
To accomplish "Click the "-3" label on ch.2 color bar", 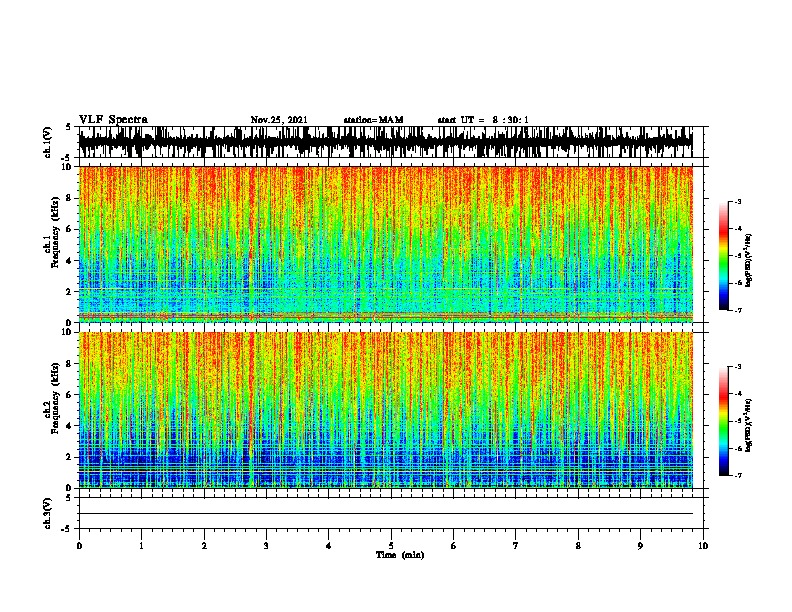I will 737,367.
